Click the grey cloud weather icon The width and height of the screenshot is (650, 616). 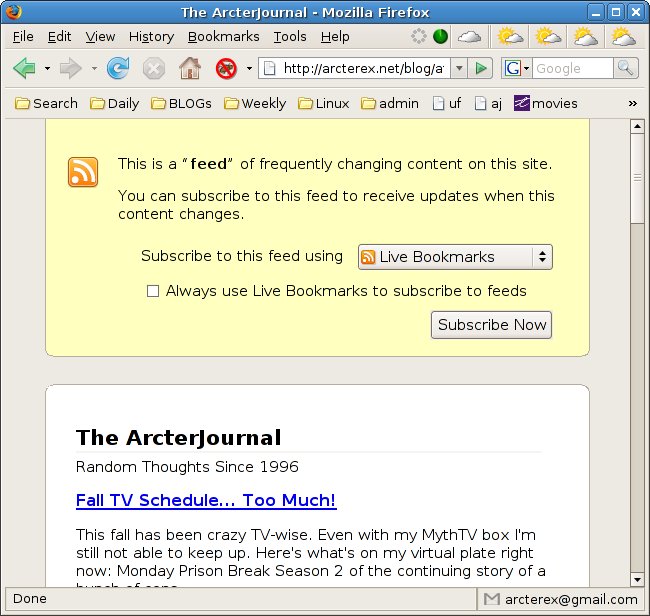469,37
